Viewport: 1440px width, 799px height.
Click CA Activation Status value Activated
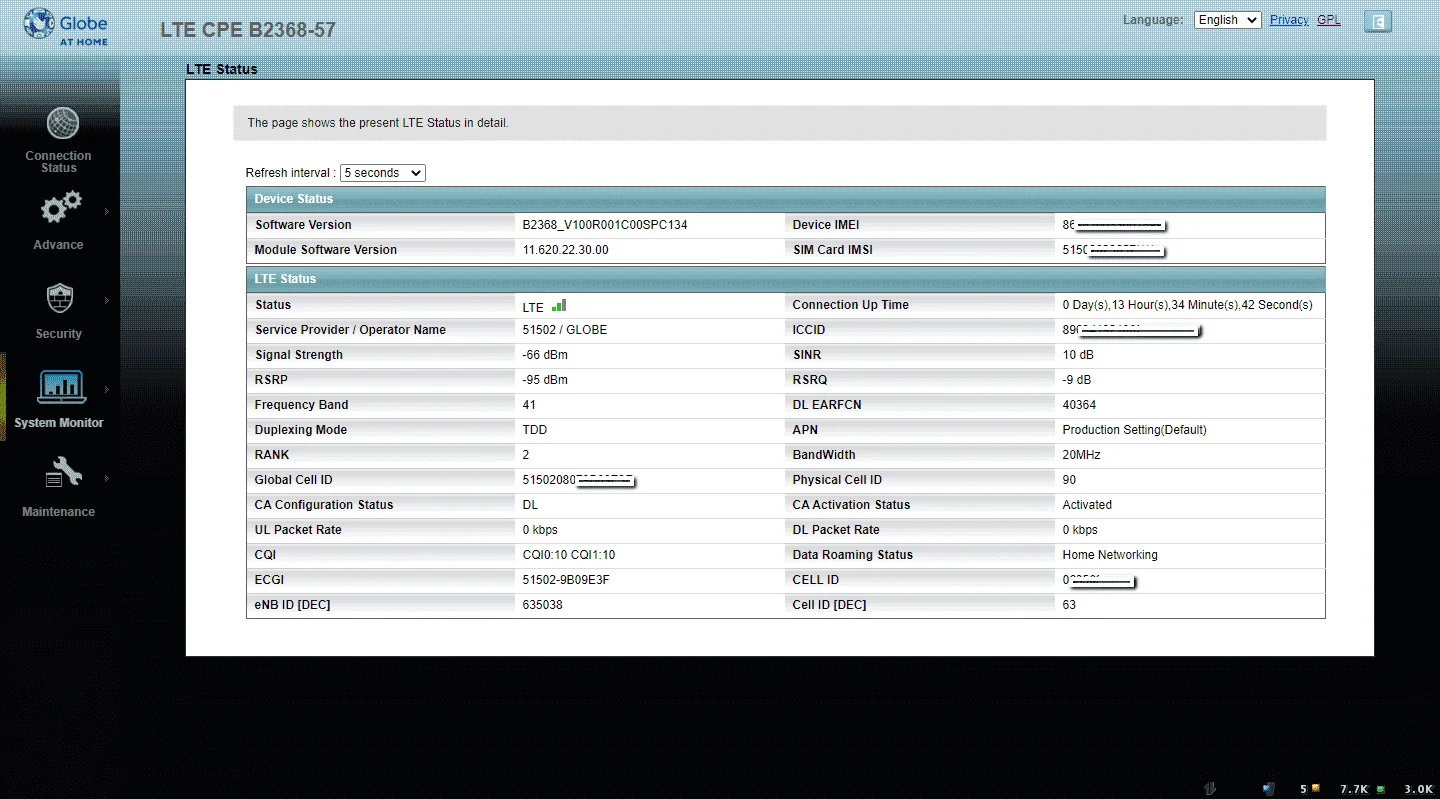coord(1087,505)
